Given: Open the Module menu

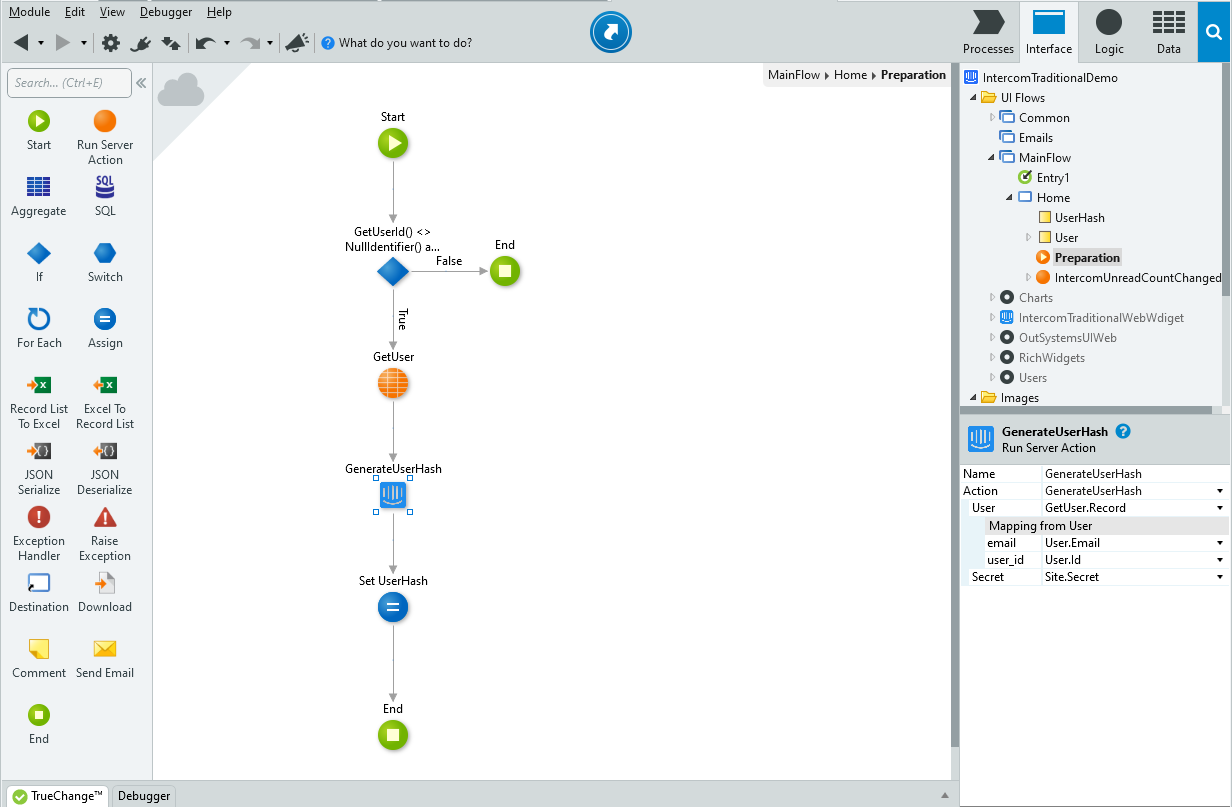Looking at the screenshot, I should (30, 12).
